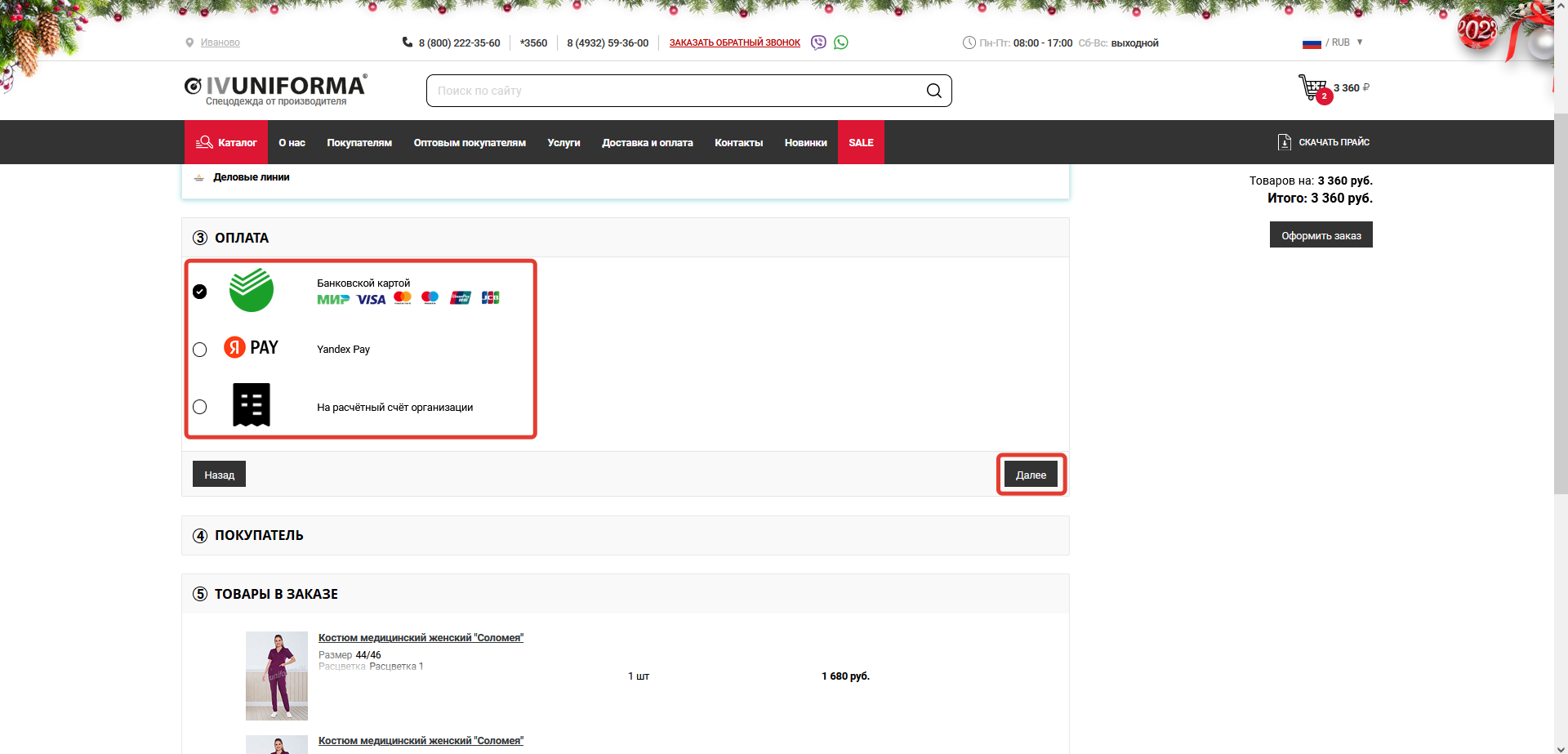Select the bank card payment option
1568x754 pixels.
[200, 292]
